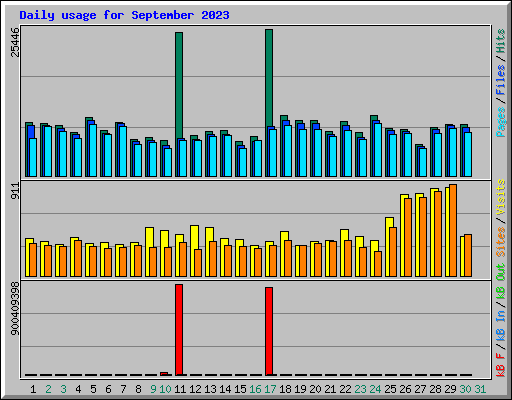This screenshot has height=400, width=512.
Task: Click day label 12 on the x-axis
Action: pyautogui.click(x=195, y=389)
